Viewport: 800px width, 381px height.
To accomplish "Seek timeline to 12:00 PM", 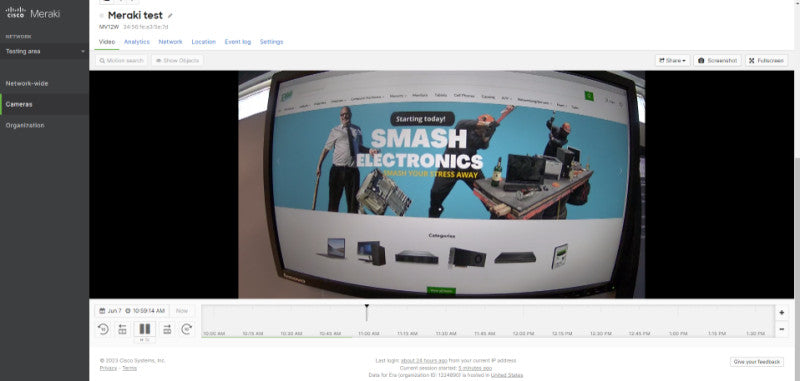I will pyautogui.click(x=523, y=333).
